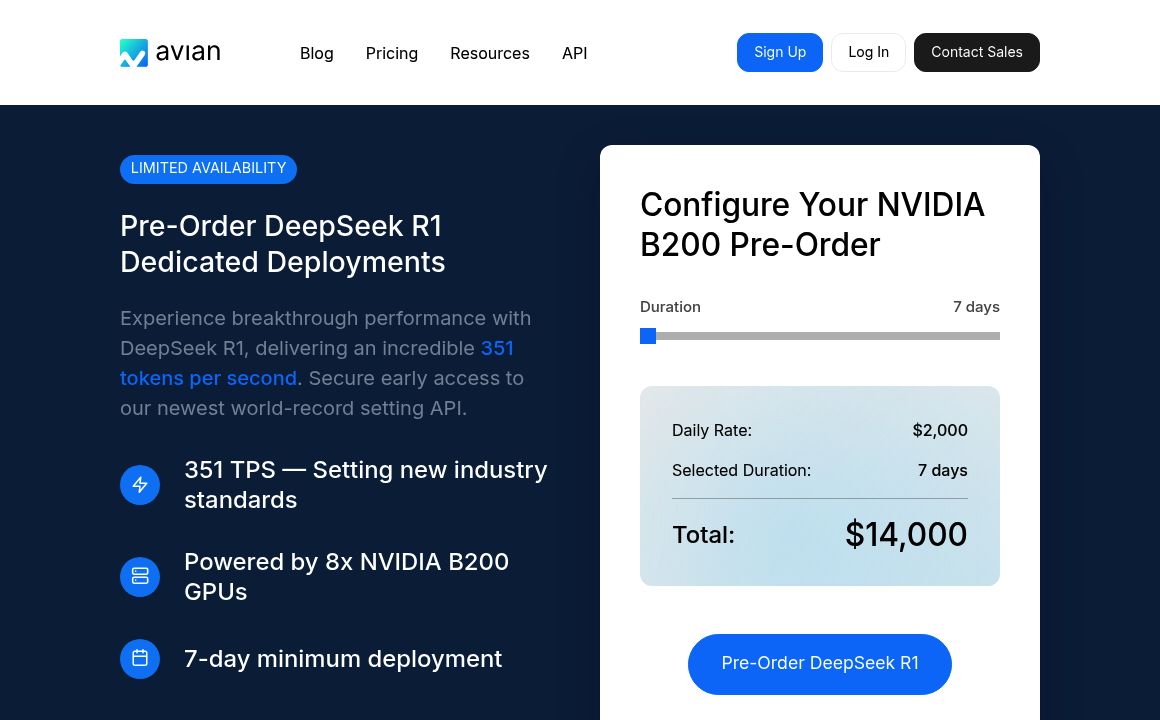1160x720 pixels.
Task: Click the server GPU icon
Action: [x=140, y=577]
